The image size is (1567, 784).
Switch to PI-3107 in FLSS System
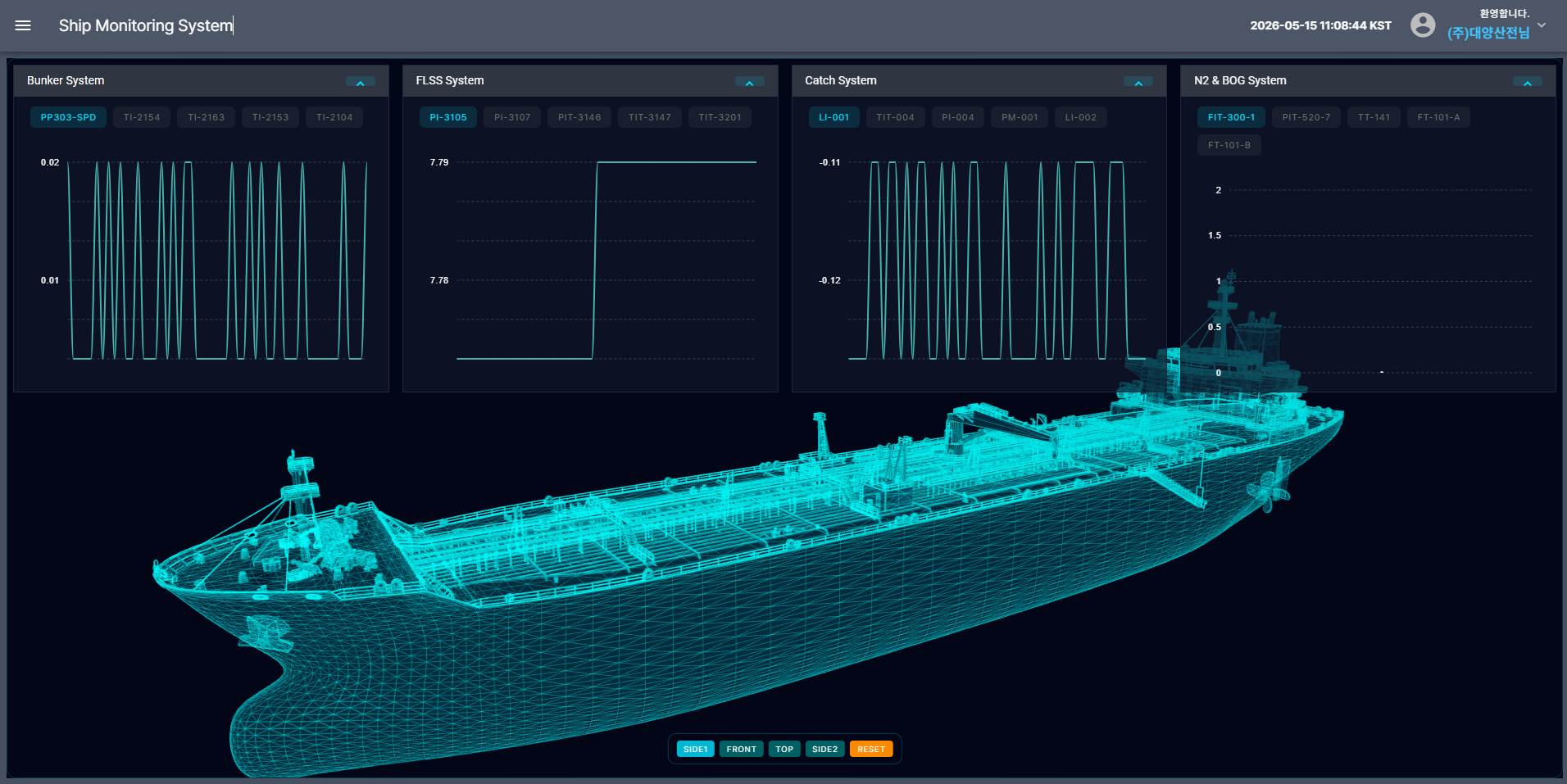click(512, 117)
